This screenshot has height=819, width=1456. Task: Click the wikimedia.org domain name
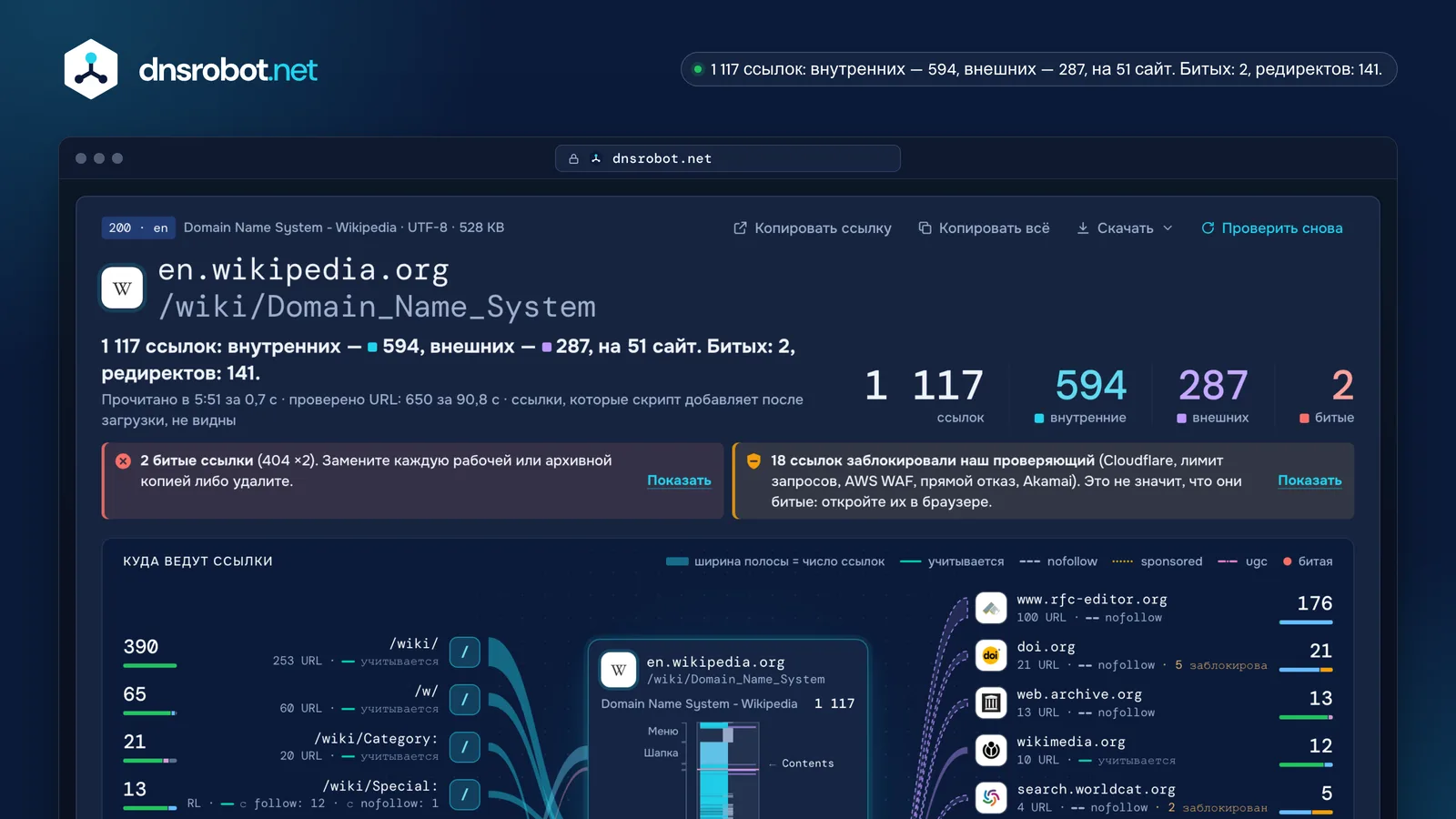(1071, 742)
